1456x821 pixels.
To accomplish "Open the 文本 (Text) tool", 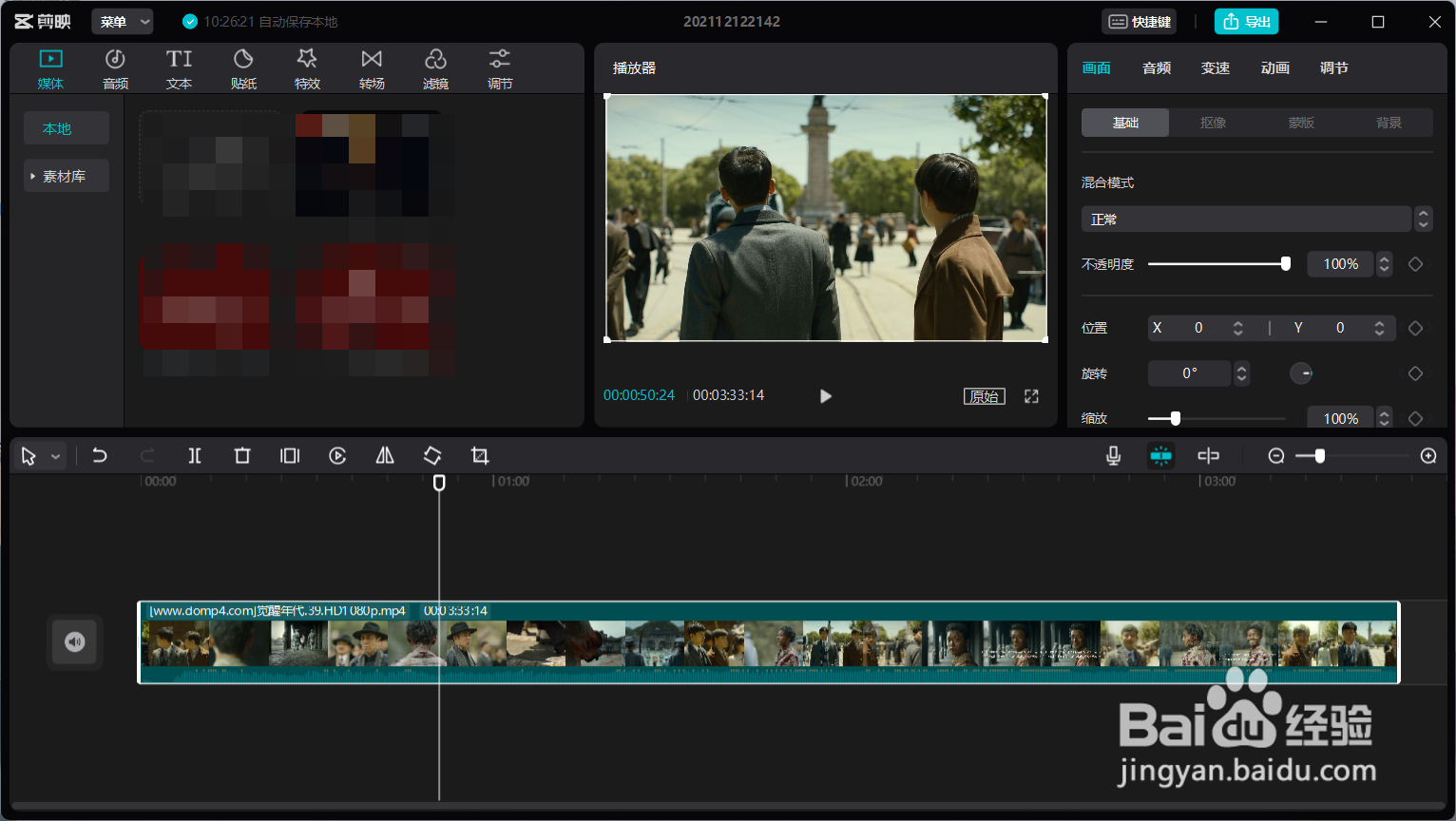I will tap(179, 69).
